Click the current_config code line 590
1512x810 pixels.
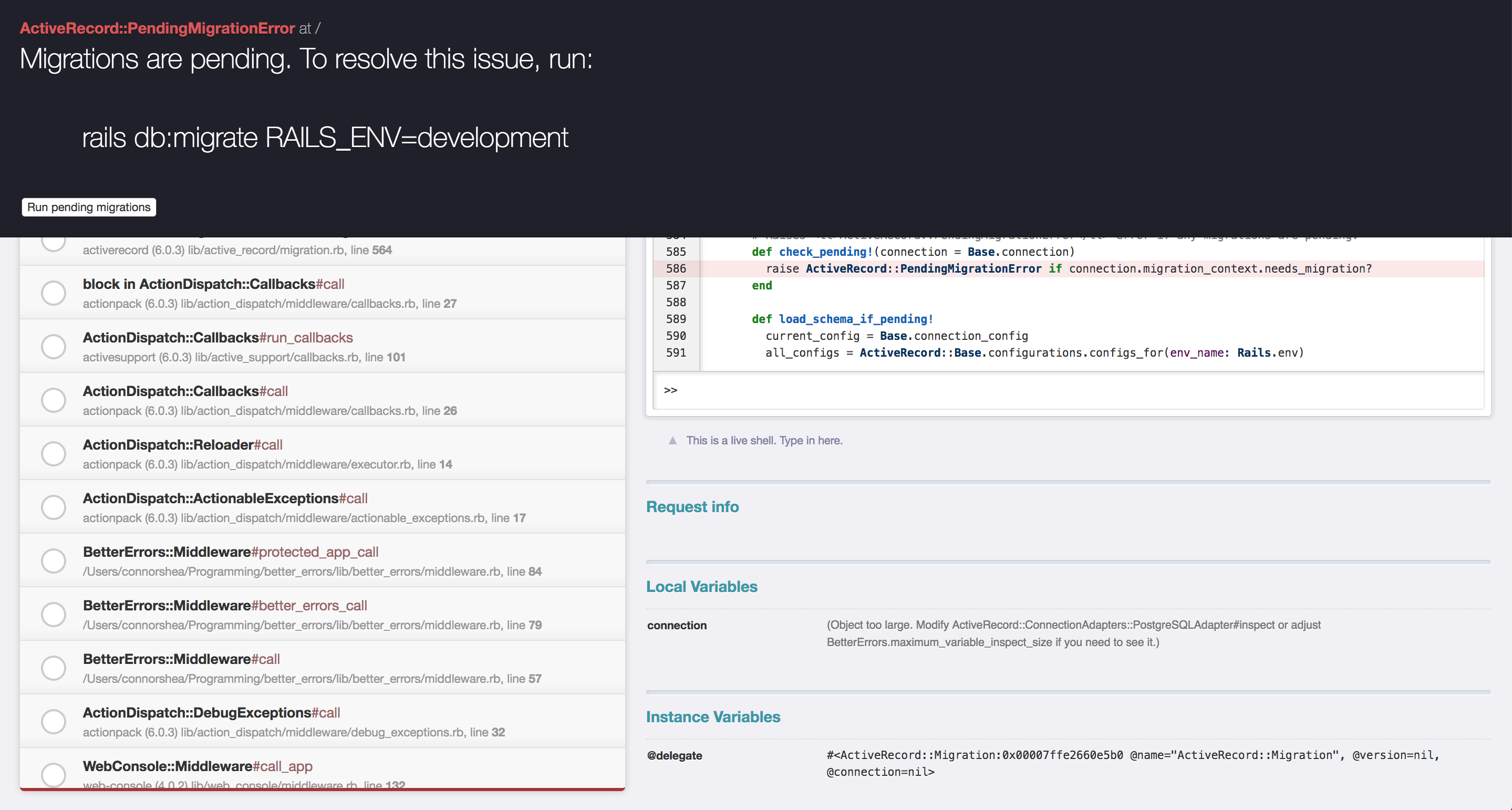896,336
